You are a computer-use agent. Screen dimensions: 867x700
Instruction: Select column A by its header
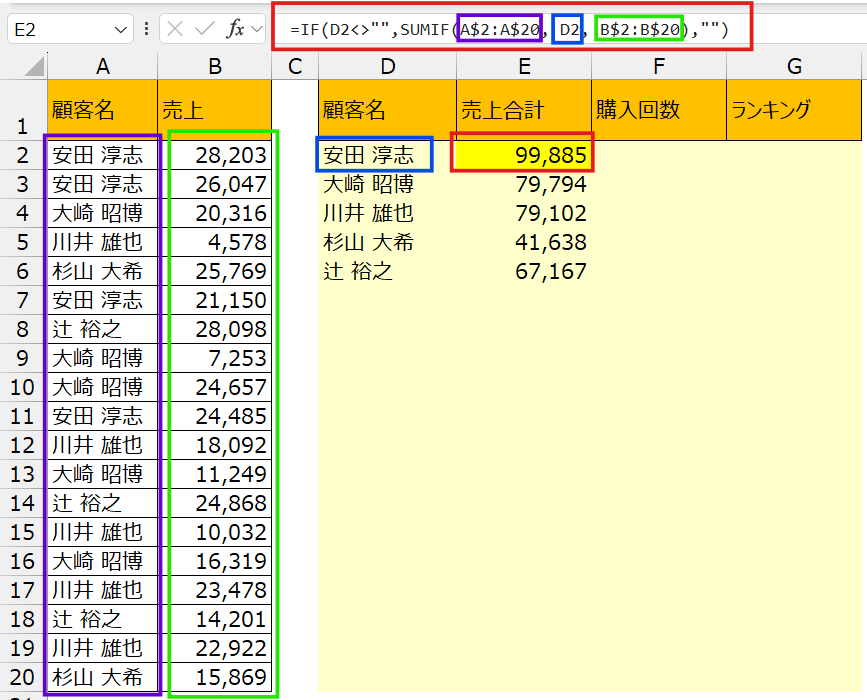(102, 66)
